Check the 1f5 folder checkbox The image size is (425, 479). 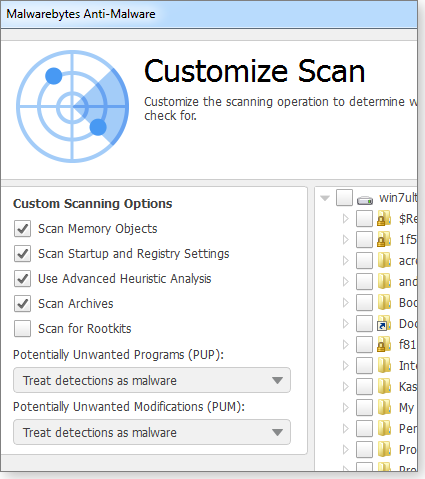(364, 240)
